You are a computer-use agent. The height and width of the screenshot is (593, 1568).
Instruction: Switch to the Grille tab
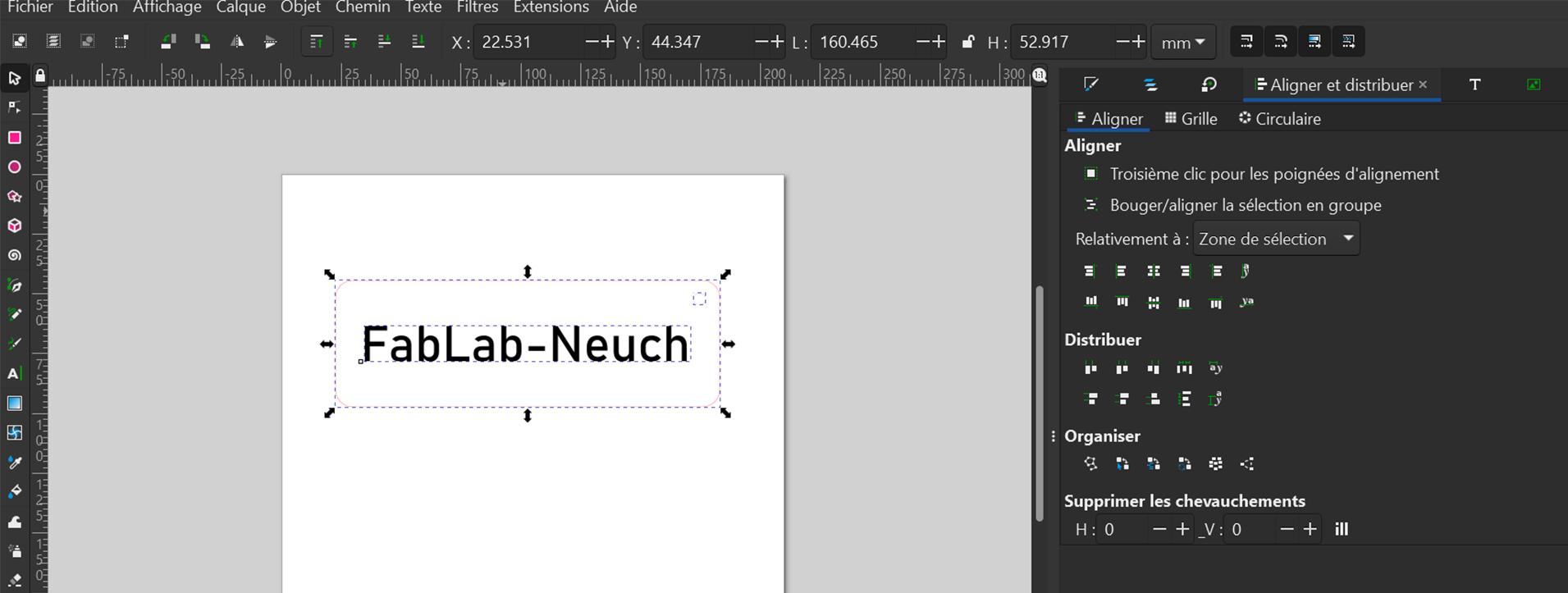coord(1191,119)
